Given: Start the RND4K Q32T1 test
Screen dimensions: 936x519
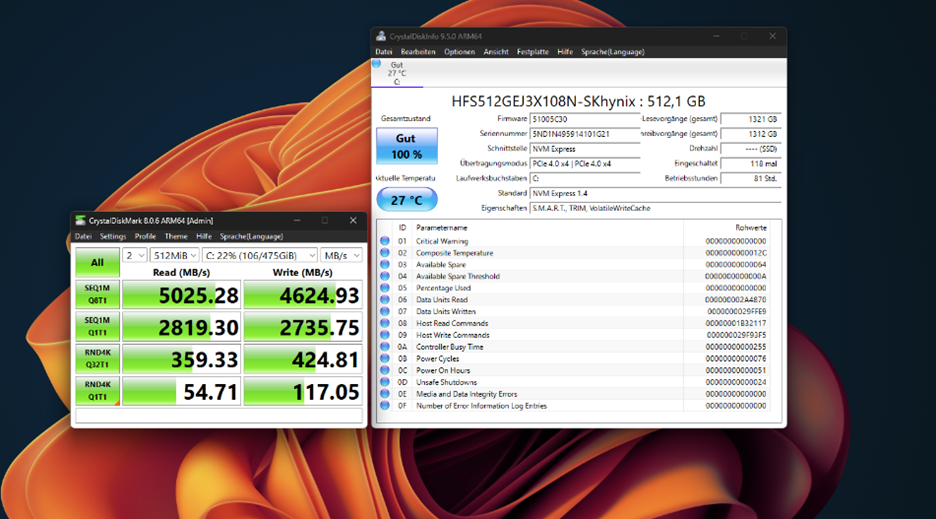Looking at the screenshot, I should pos(97,358).
